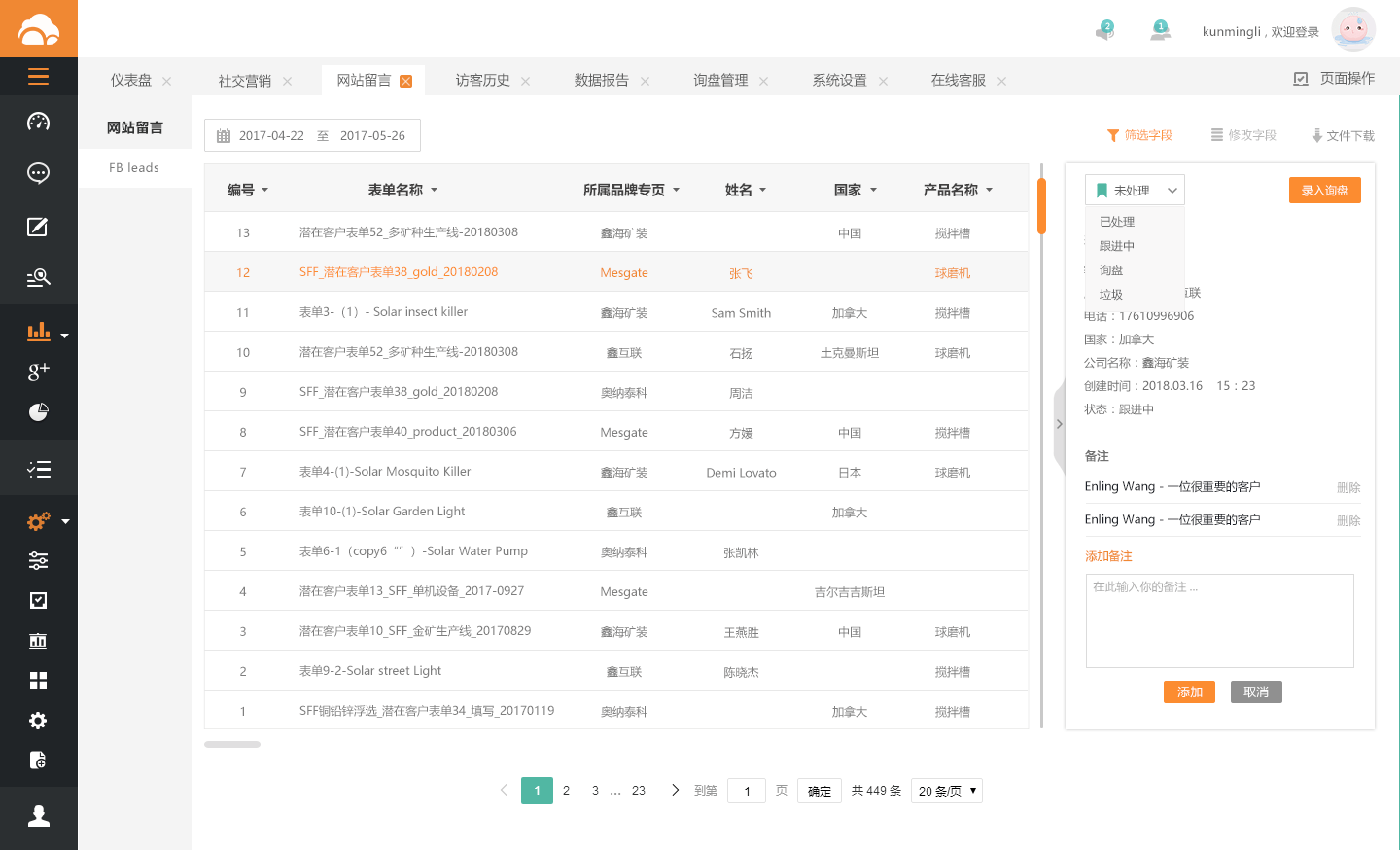
Task: Click the orange vertical scrollbar thumb
Action: coord(1041,206)
